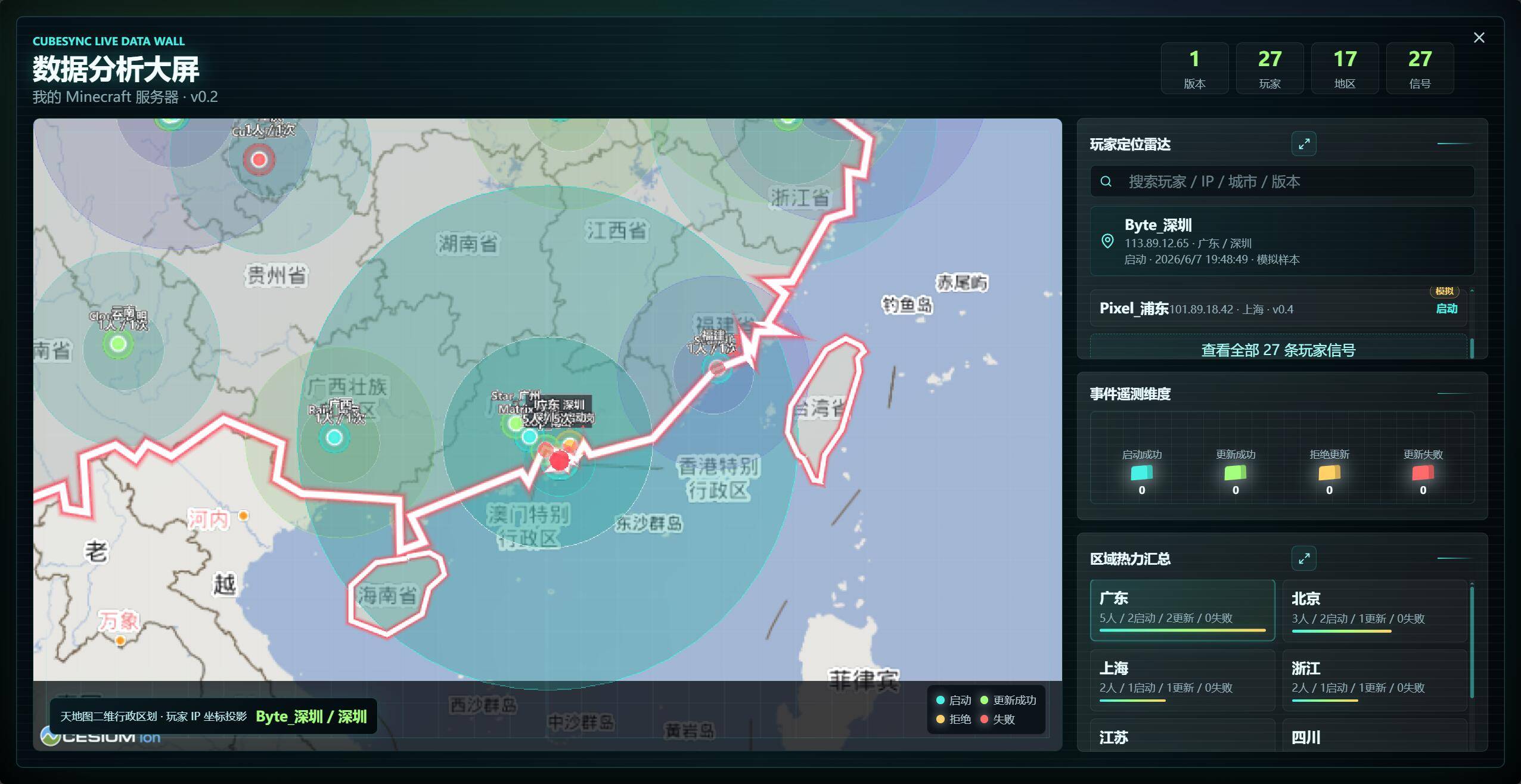Select the cyan marker in Guangxi
1521x784 pixels.
[x=334, y=437]
